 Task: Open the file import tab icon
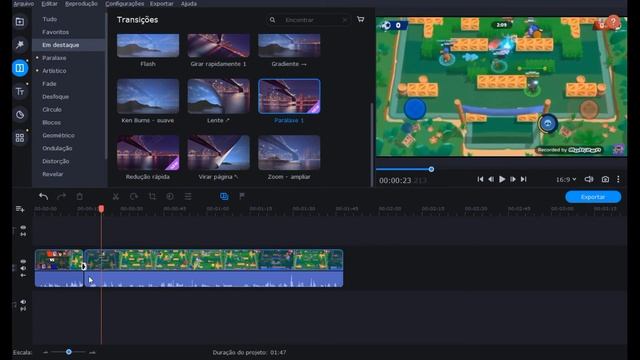(x=20, y=22)
